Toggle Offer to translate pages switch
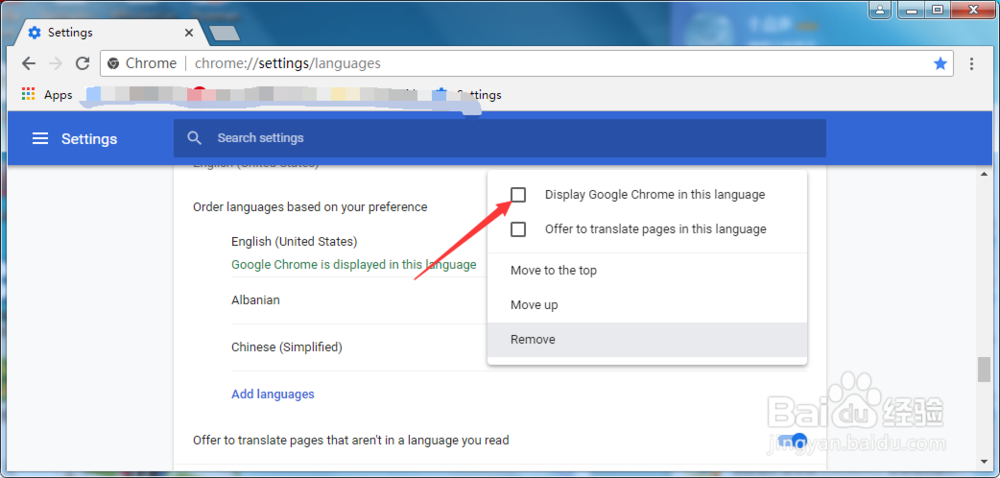This screenshot has height=478, width=1000. (x=791, y=440)
